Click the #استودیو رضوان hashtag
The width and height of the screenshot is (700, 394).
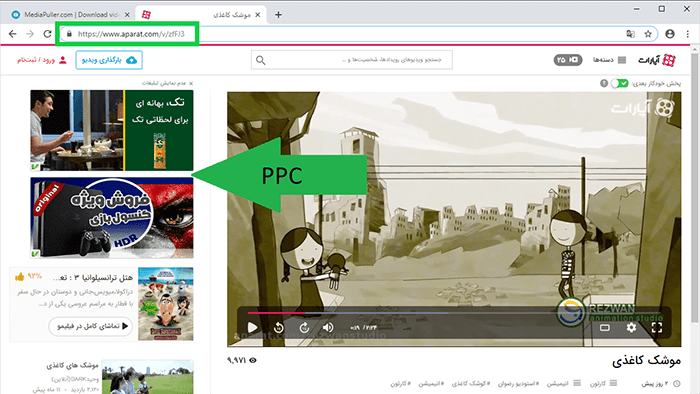click(x=518, y=384)
